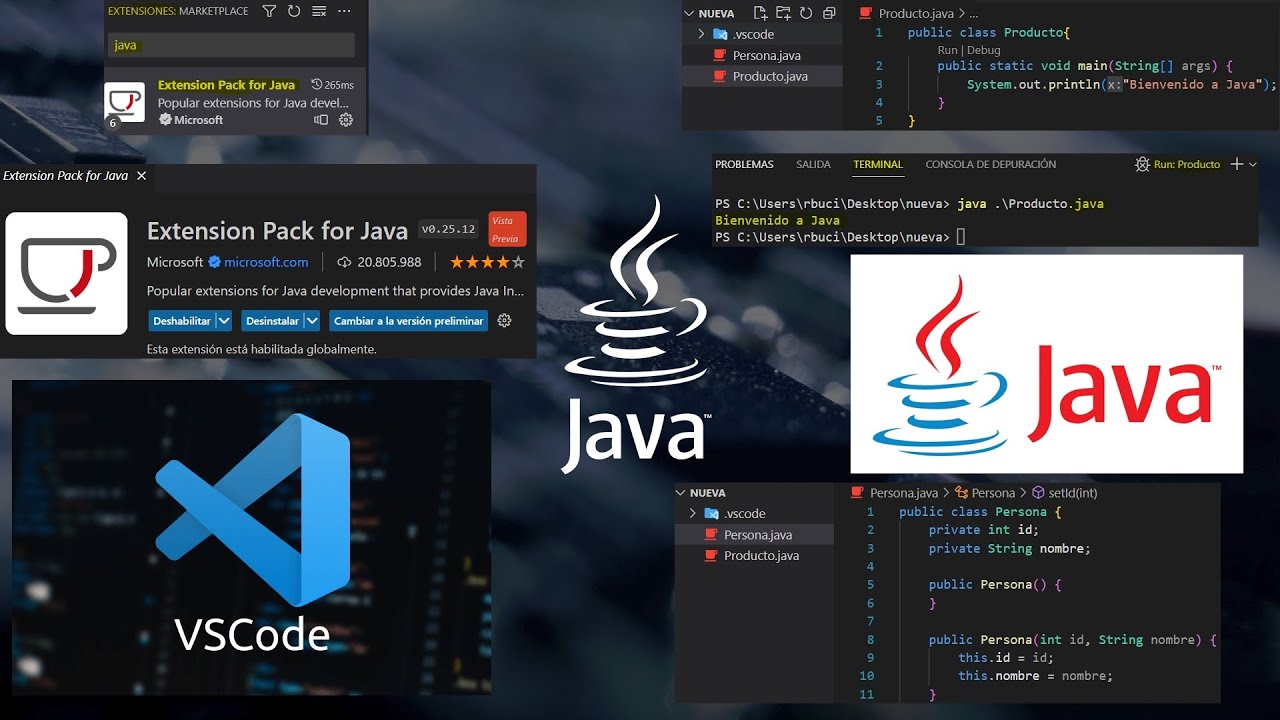The image size is (1280, 720).
Task: Click the New File icon in the explorer header
Action: click(x=761, y=13)
